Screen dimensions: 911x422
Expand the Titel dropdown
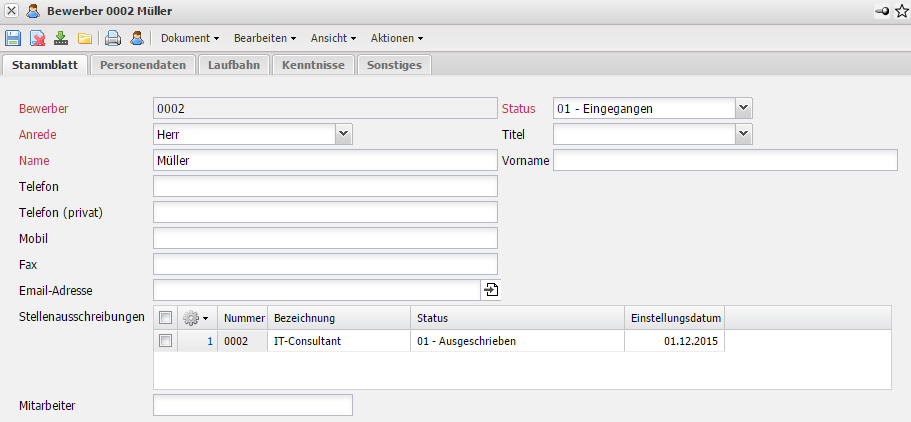point(742,133)
